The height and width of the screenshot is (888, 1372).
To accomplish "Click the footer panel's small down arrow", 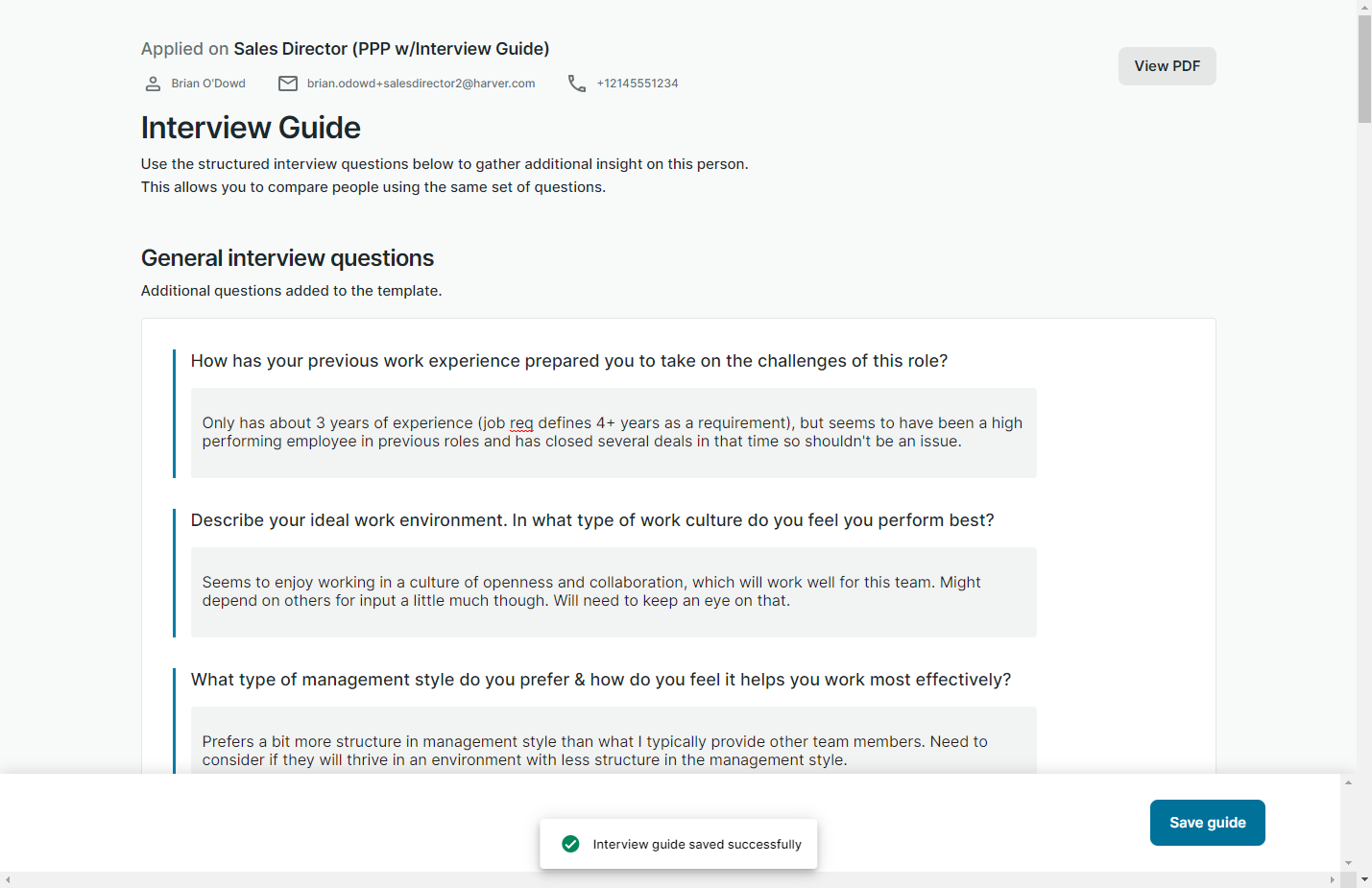I will pyautogui.click(x=1348, y=863).
